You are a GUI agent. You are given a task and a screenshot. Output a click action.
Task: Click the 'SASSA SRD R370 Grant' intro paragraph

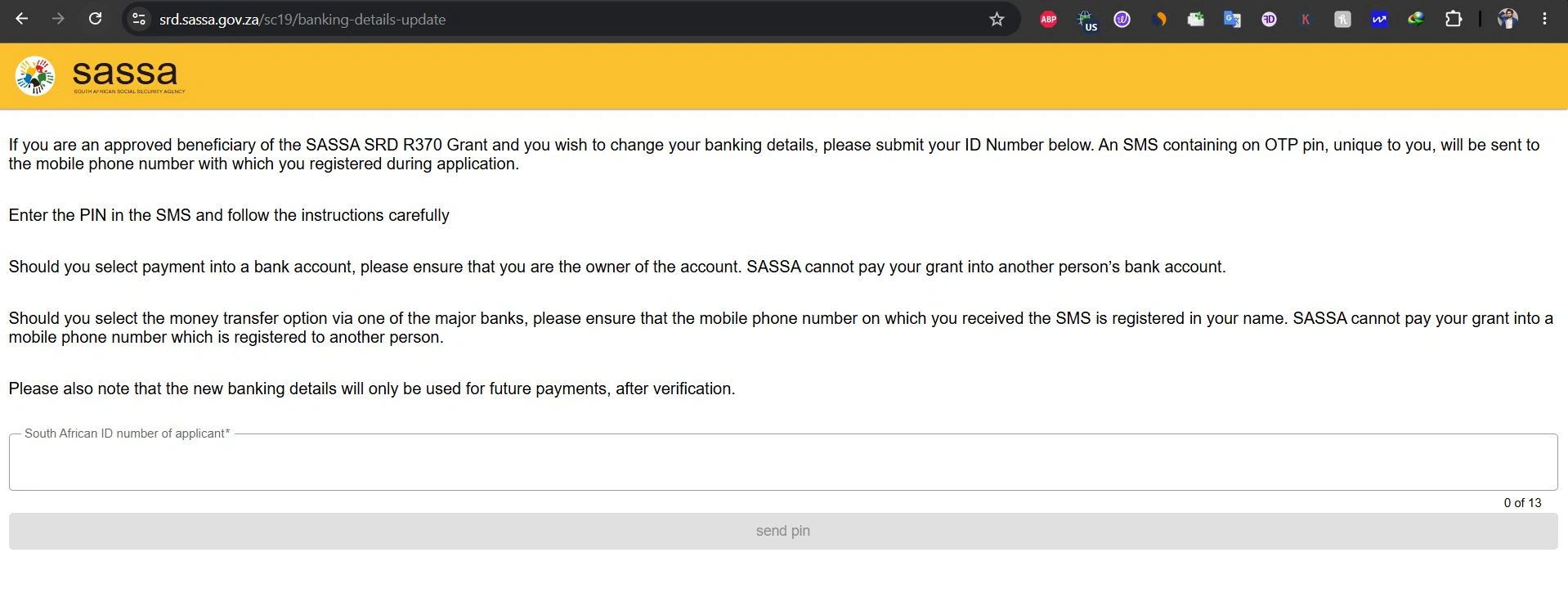[774, 155]
